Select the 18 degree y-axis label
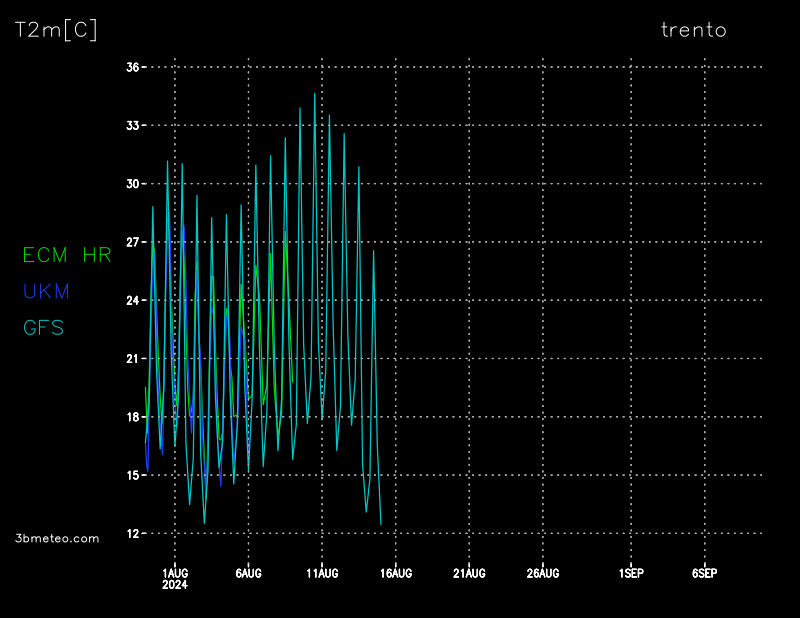The width and height of the screenshot is (800, 618). [x=132, y=417]
